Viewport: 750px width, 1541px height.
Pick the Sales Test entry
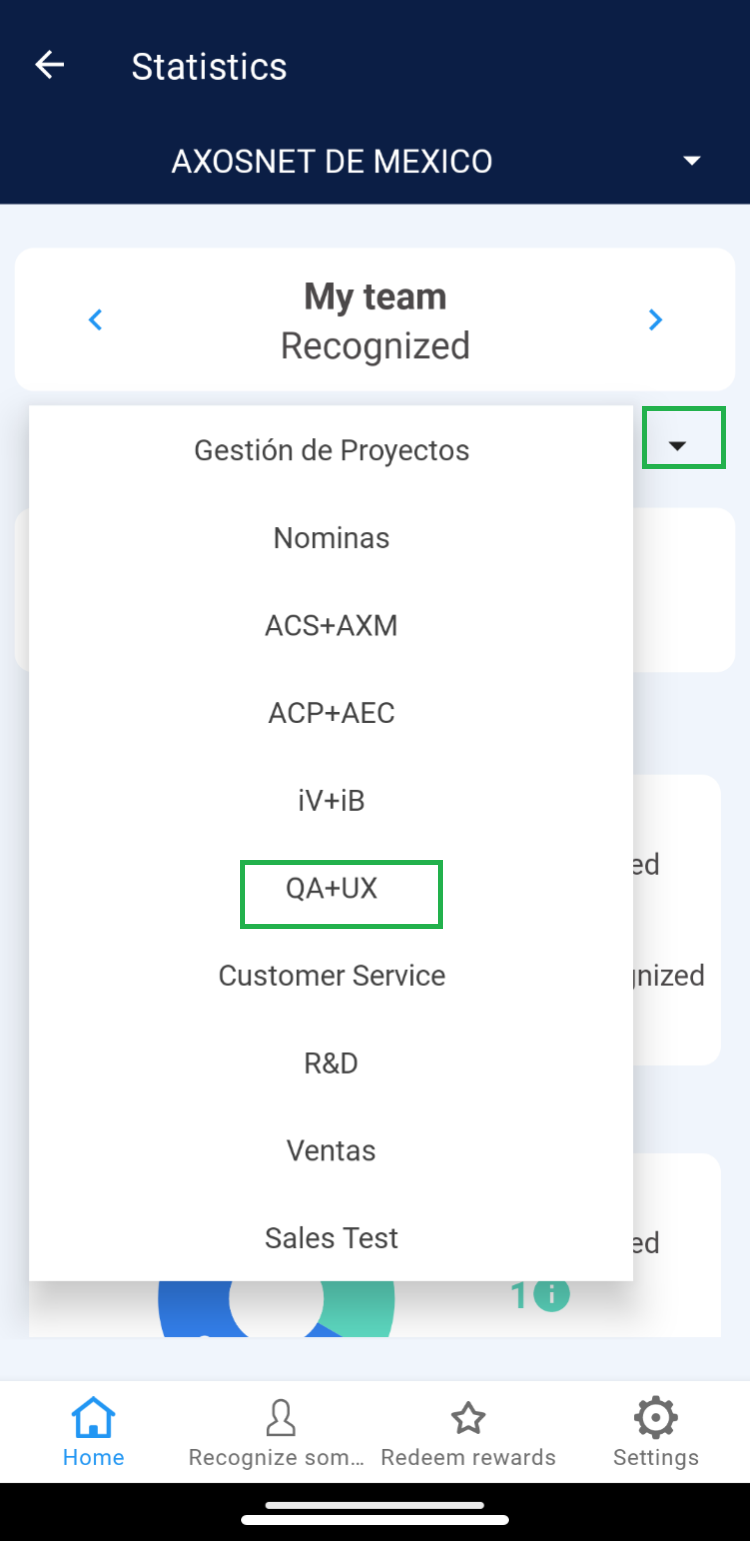point(331,1238)
